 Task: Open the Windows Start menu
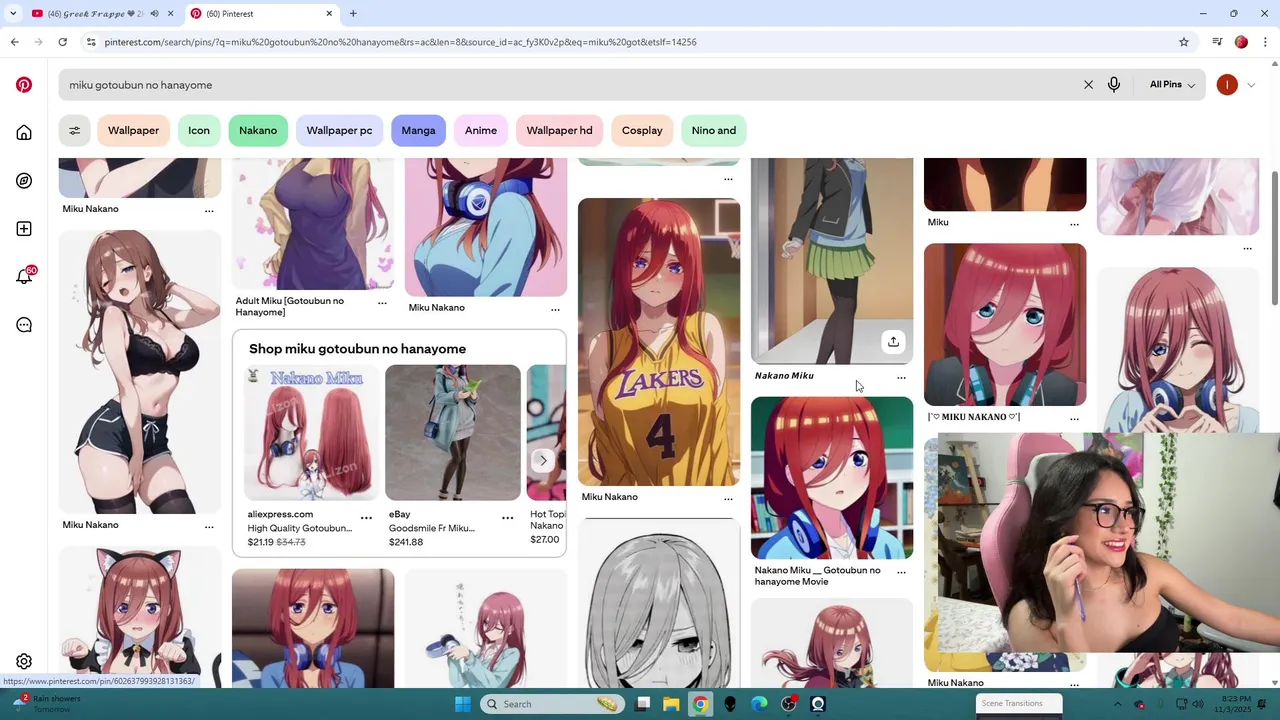tap(463, 704)
